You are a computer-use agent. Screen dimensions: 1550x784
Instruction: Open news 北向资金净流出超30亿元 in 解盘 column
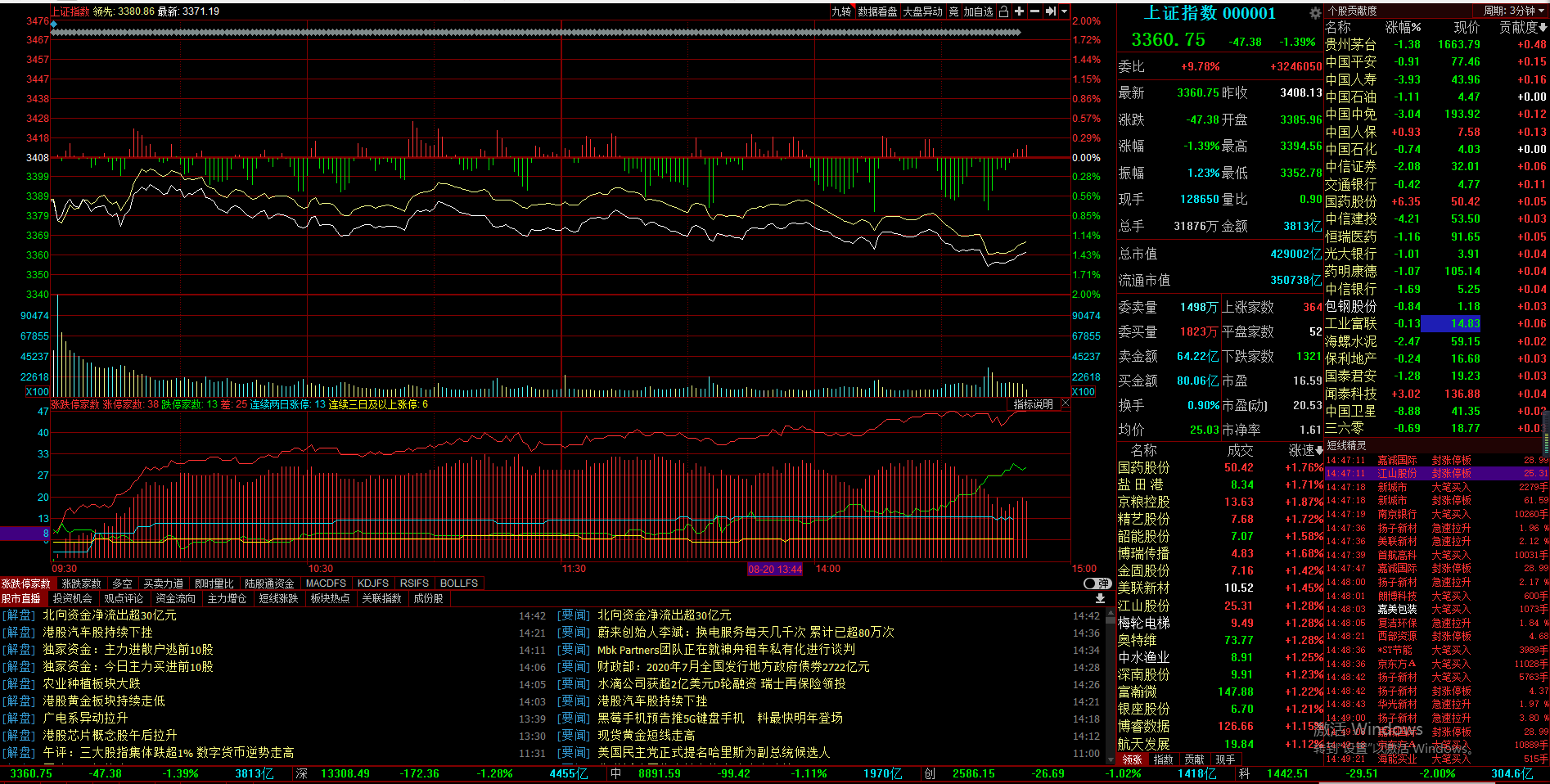tap(110, 615)
